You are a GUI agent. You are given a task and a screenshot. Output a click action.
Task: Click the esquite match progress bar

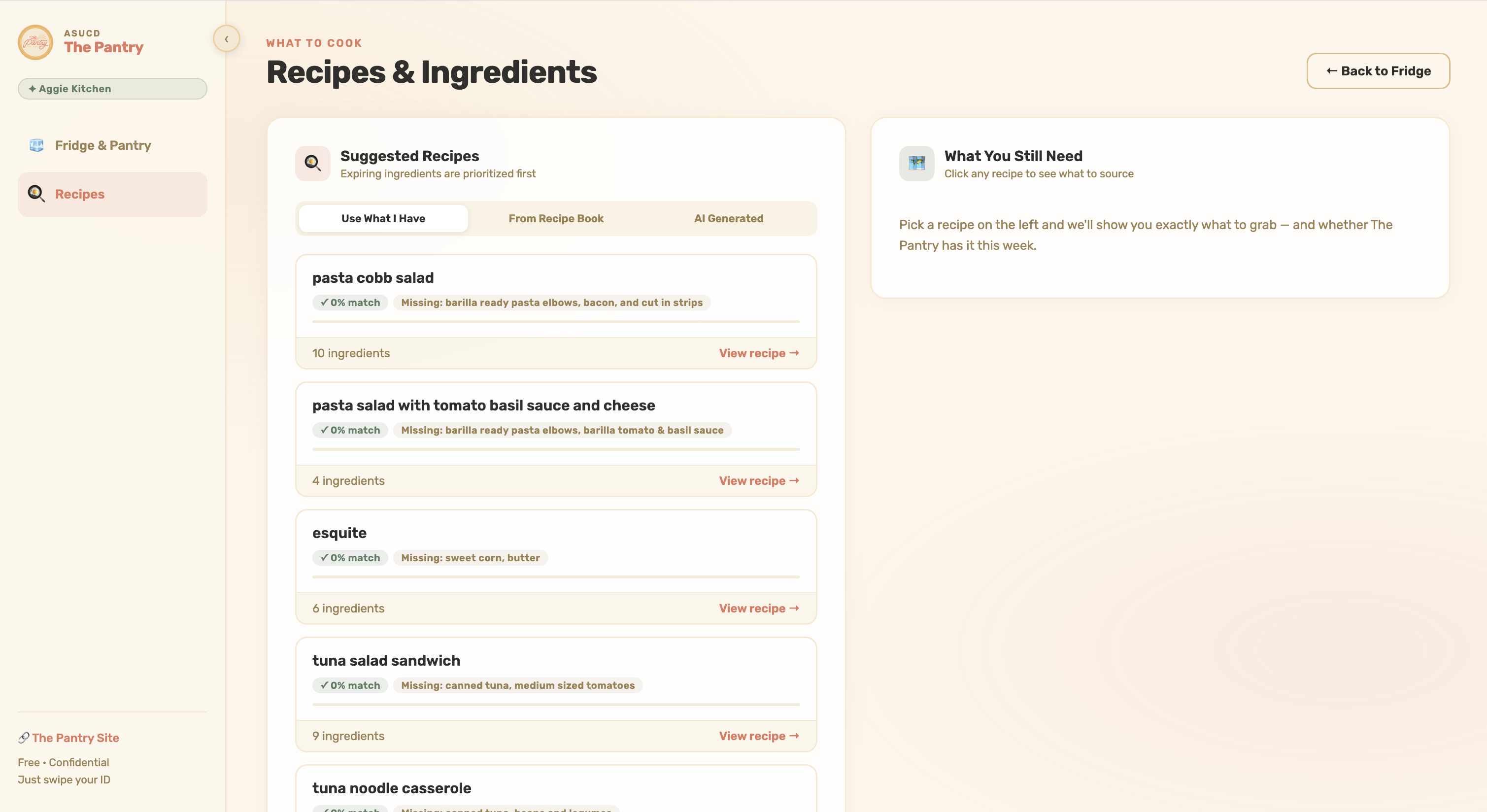pyautogui.click(x=556, y=576)
